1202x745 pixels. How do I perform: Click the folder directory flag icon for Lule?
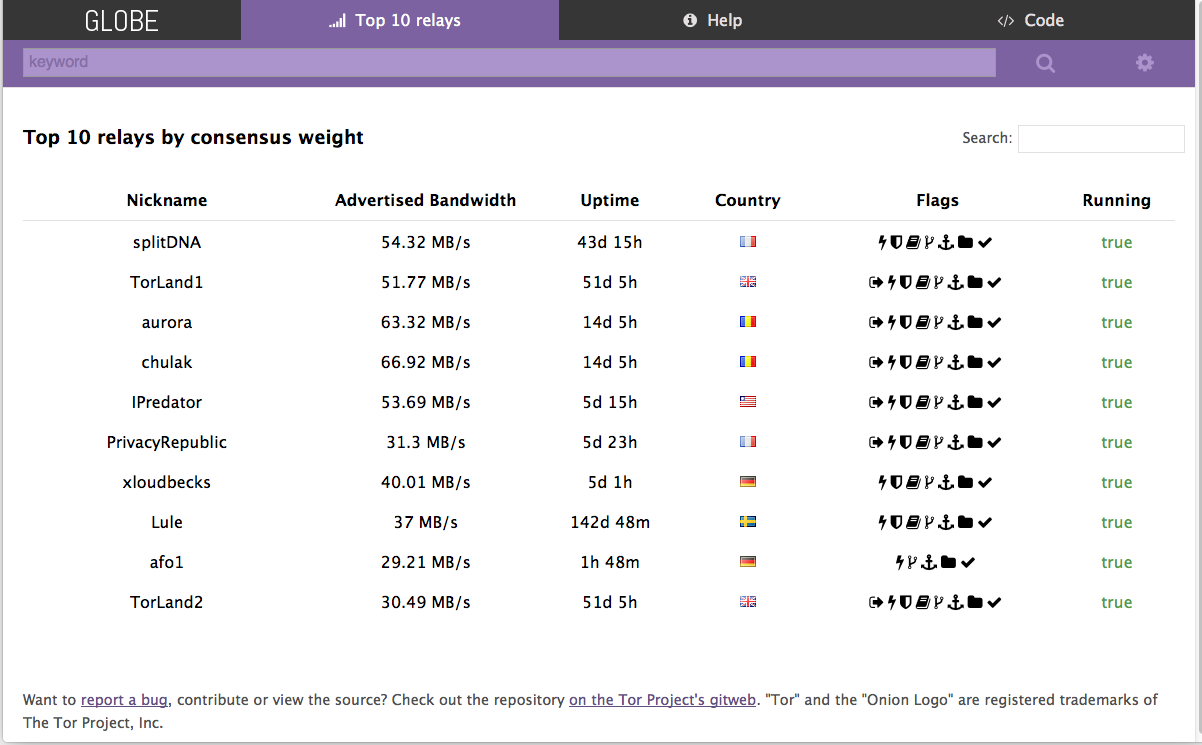click(965, 522)
